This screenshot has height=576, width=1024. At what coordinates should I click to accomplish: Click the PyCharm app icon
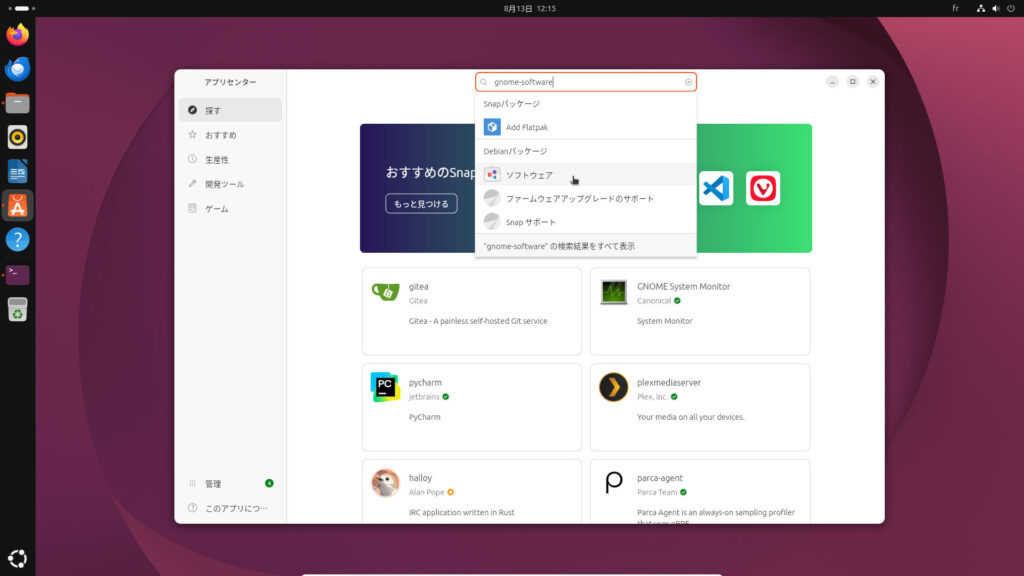pos(385,387)
